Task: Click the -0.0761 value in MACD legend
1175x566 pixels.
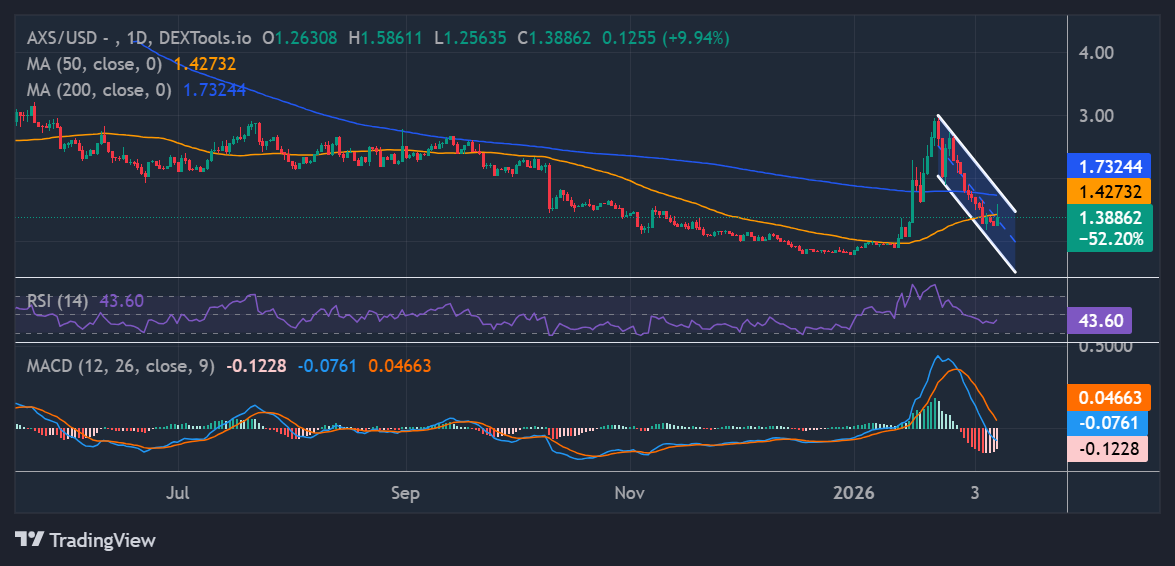Action: pyautogui.click(x=327, y=367)
